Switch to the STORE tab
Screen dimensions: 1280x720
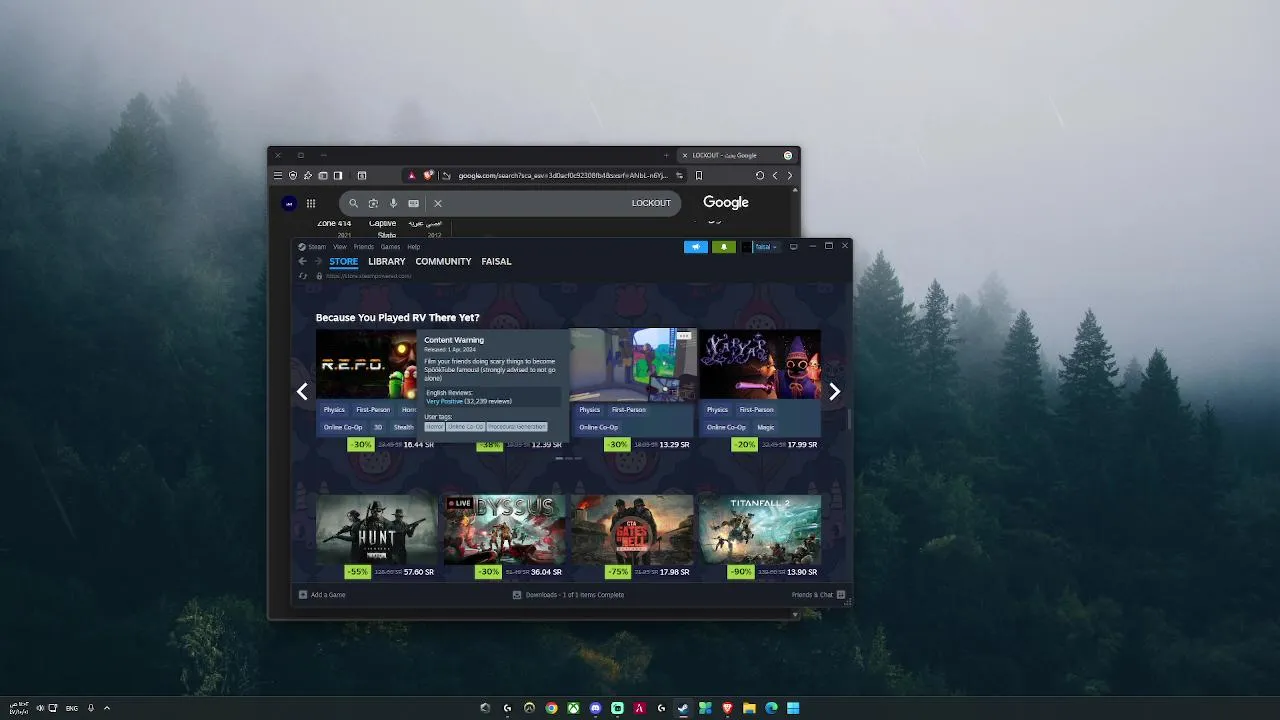(343, 261)
